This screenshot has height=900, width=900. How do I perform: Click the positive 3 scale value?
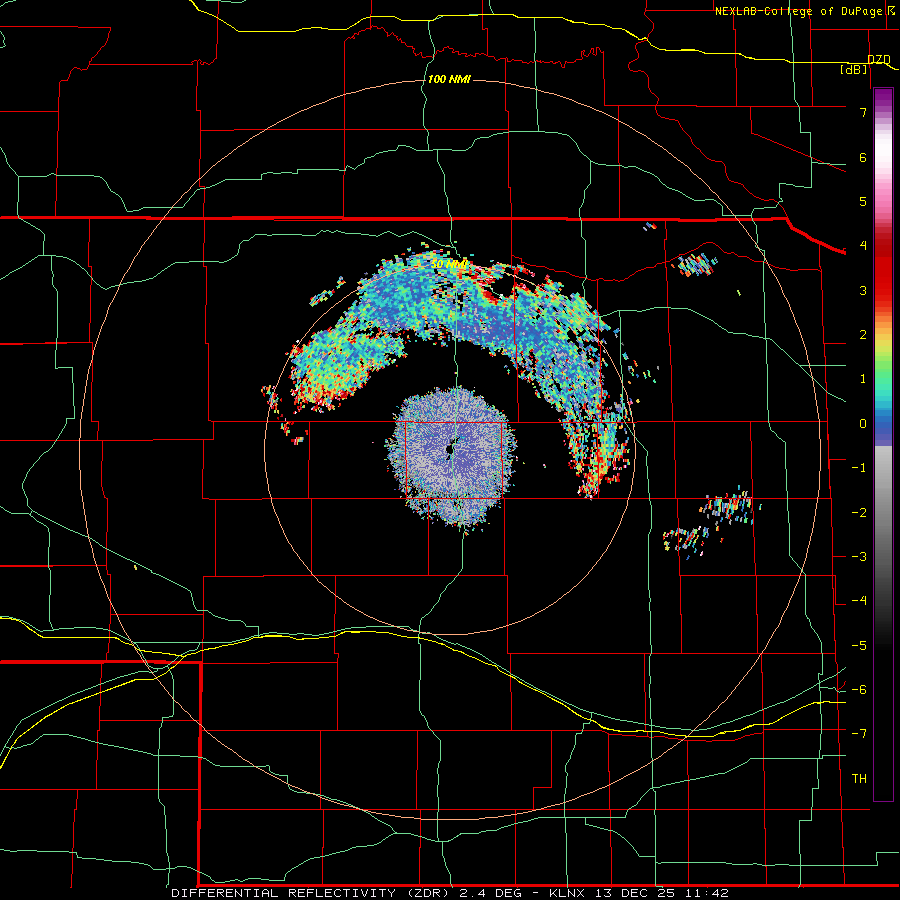click(863, 290)
